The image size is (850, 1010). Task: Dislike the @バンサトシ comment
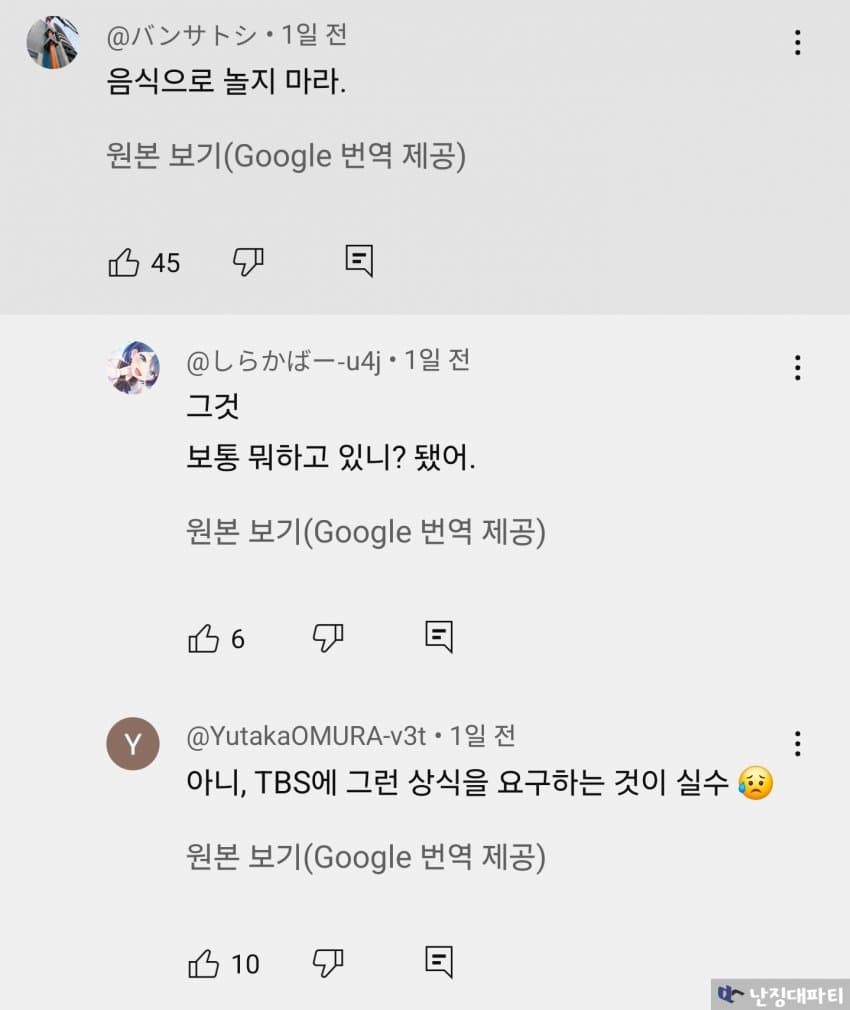pyautogui.click(x=248, y=262)
